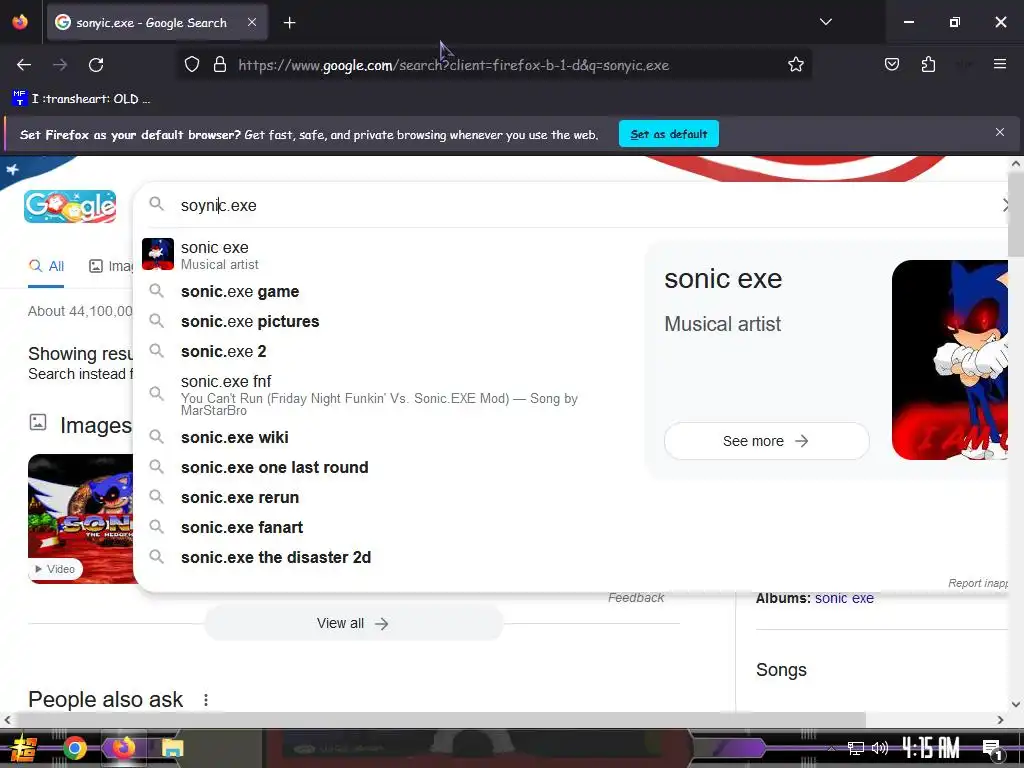Screen dimensions: 1024x768
Task: Click the Firefox icon left of the tab strip
Action: [20, 22]
